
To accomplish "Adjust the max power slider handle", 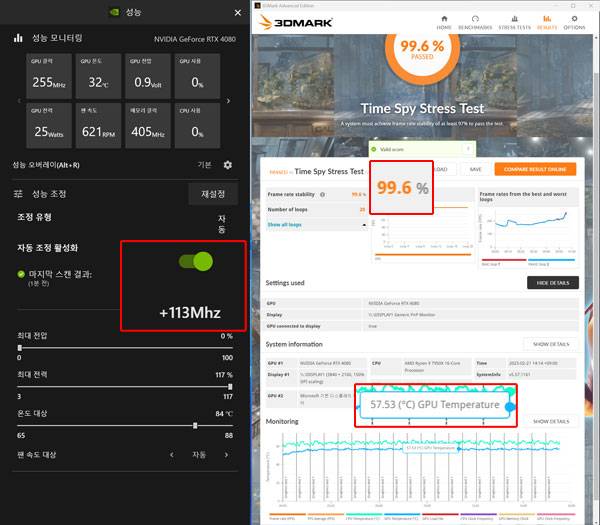I will click(x=230, y=385).
